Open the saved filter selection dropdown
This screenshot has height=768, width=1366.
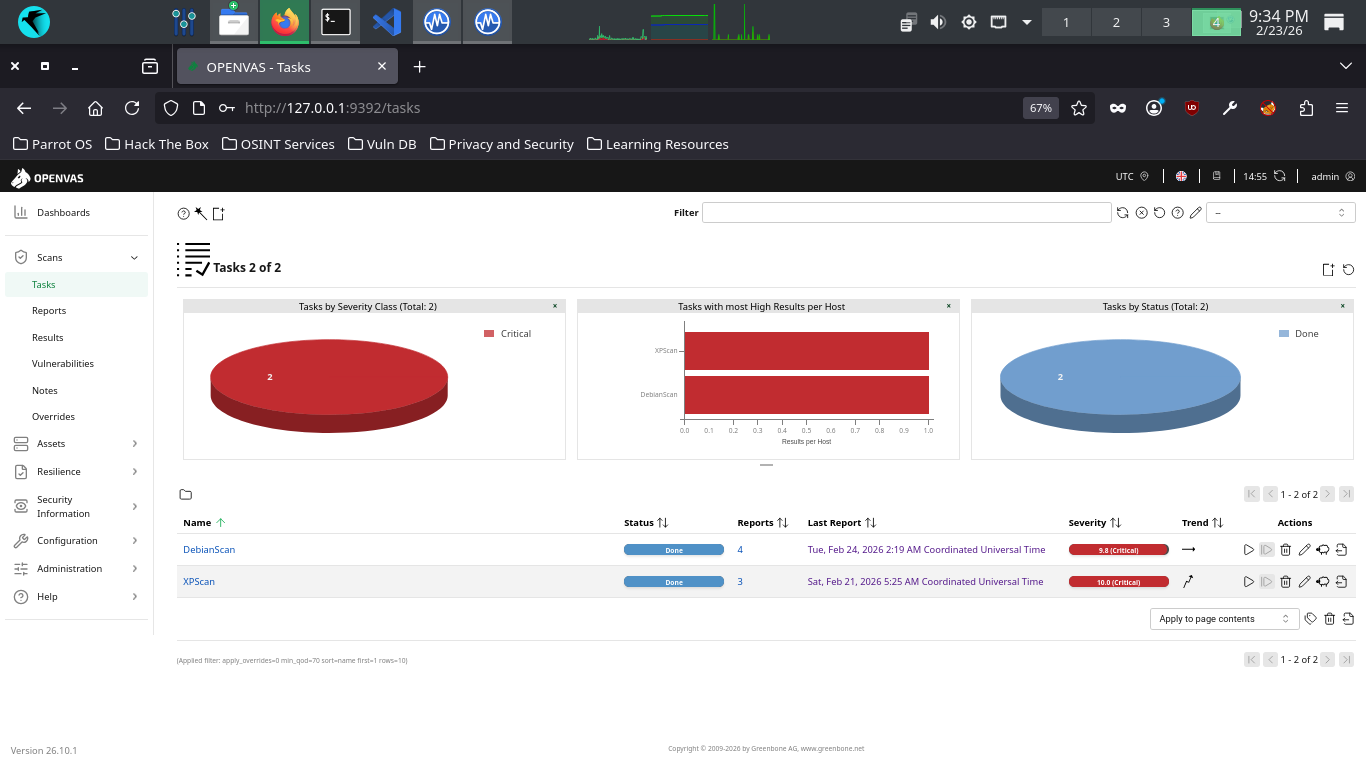tap(1280, 213)
